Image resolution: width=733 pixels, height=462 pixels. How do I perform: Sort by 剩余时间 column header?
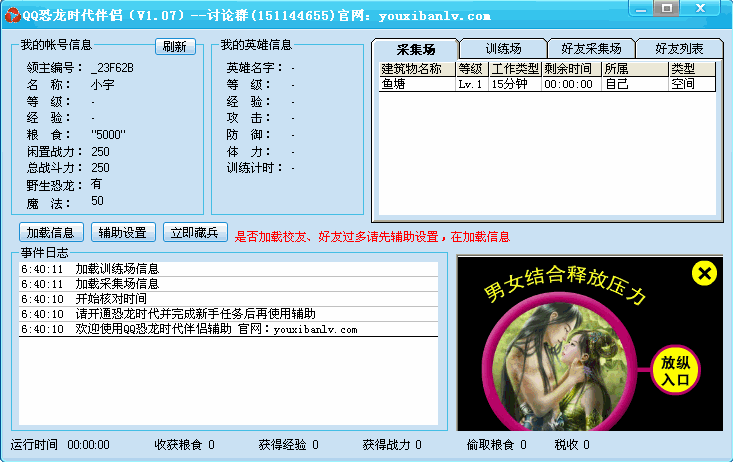pyautogui.click(x=571, y=69)
